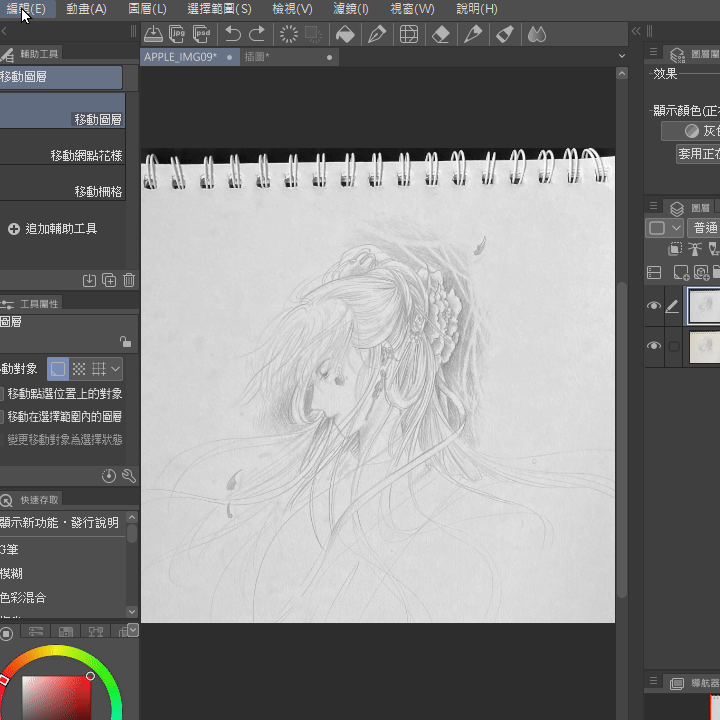The width and height of the screenshot is (720, 720).
Task: Click the tilted marker brush icon in the toolbar
Action: 505,34
